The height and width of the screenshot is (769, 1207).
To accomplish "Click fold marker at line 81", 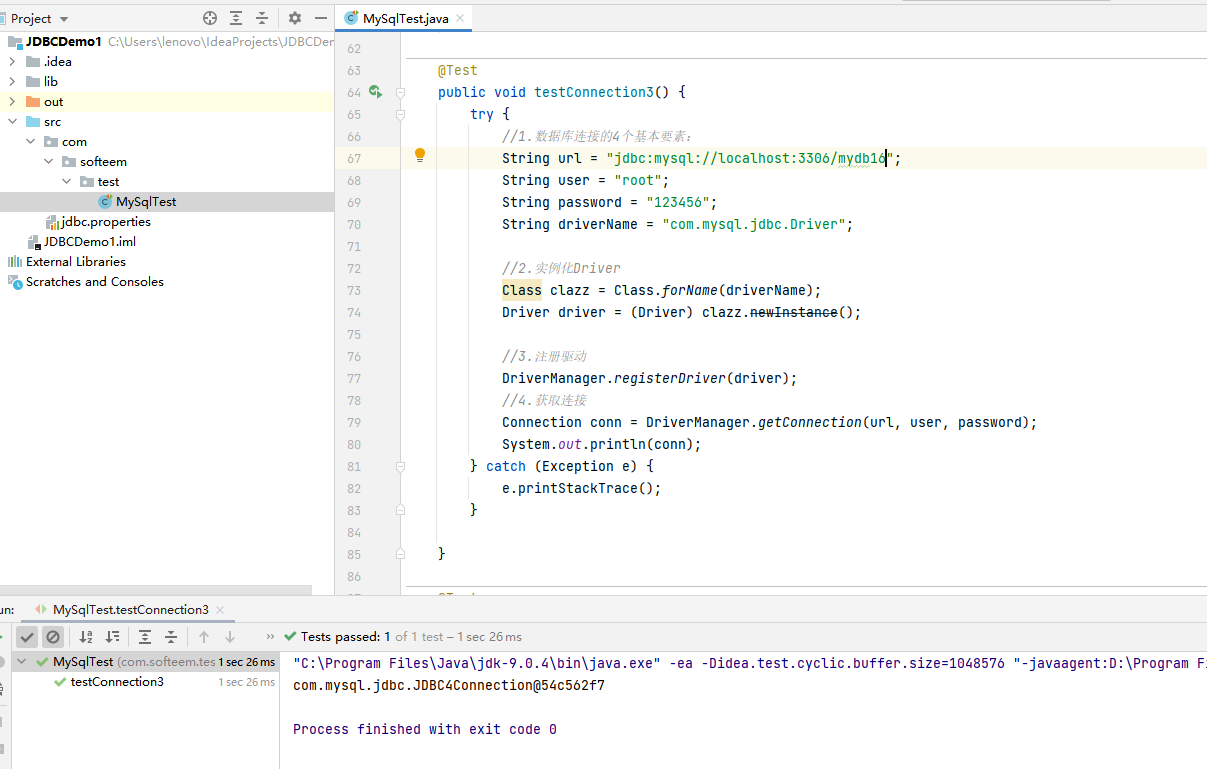I will point(399,466).
